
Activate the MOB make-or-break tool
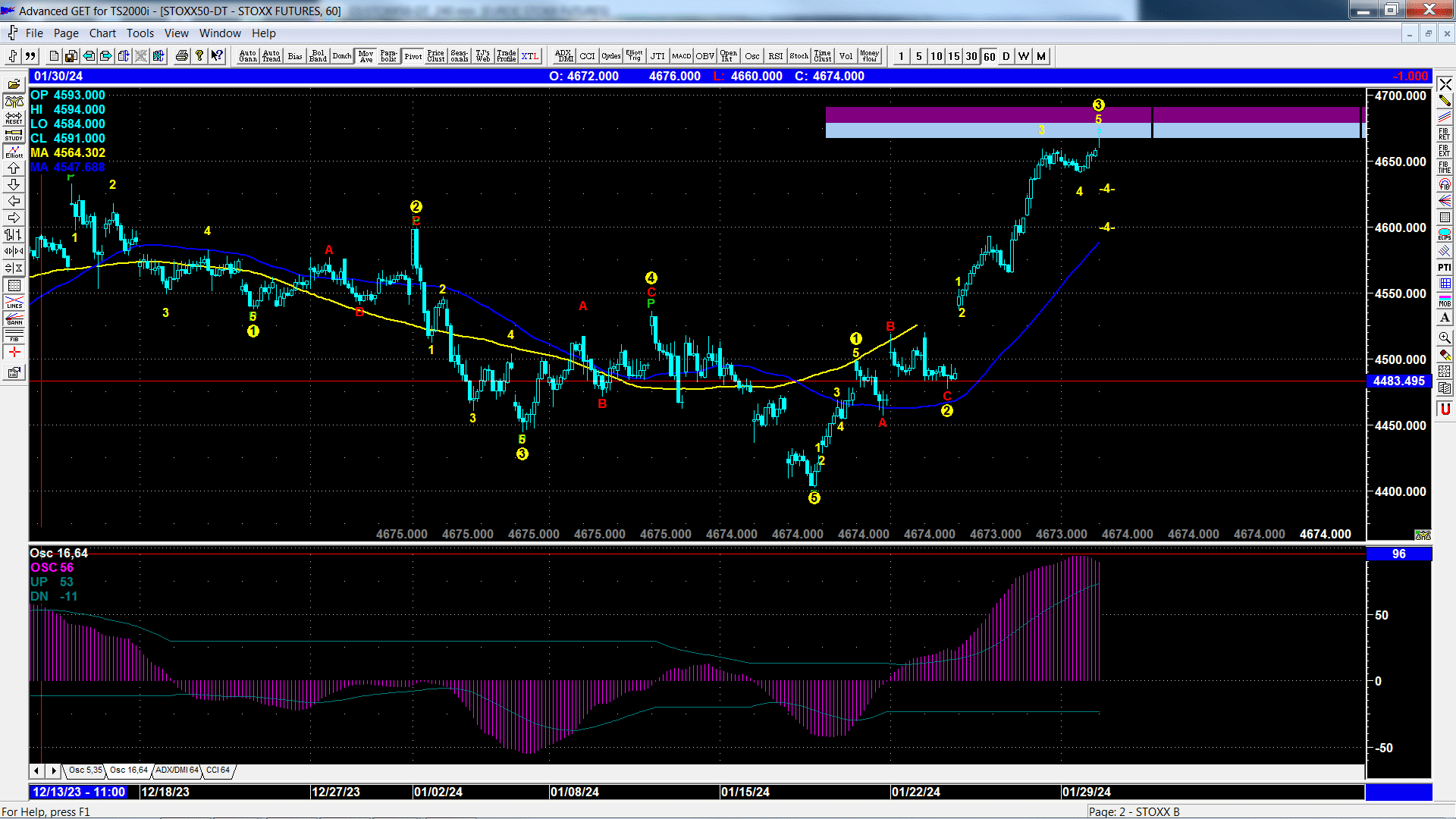point(1445,301)
